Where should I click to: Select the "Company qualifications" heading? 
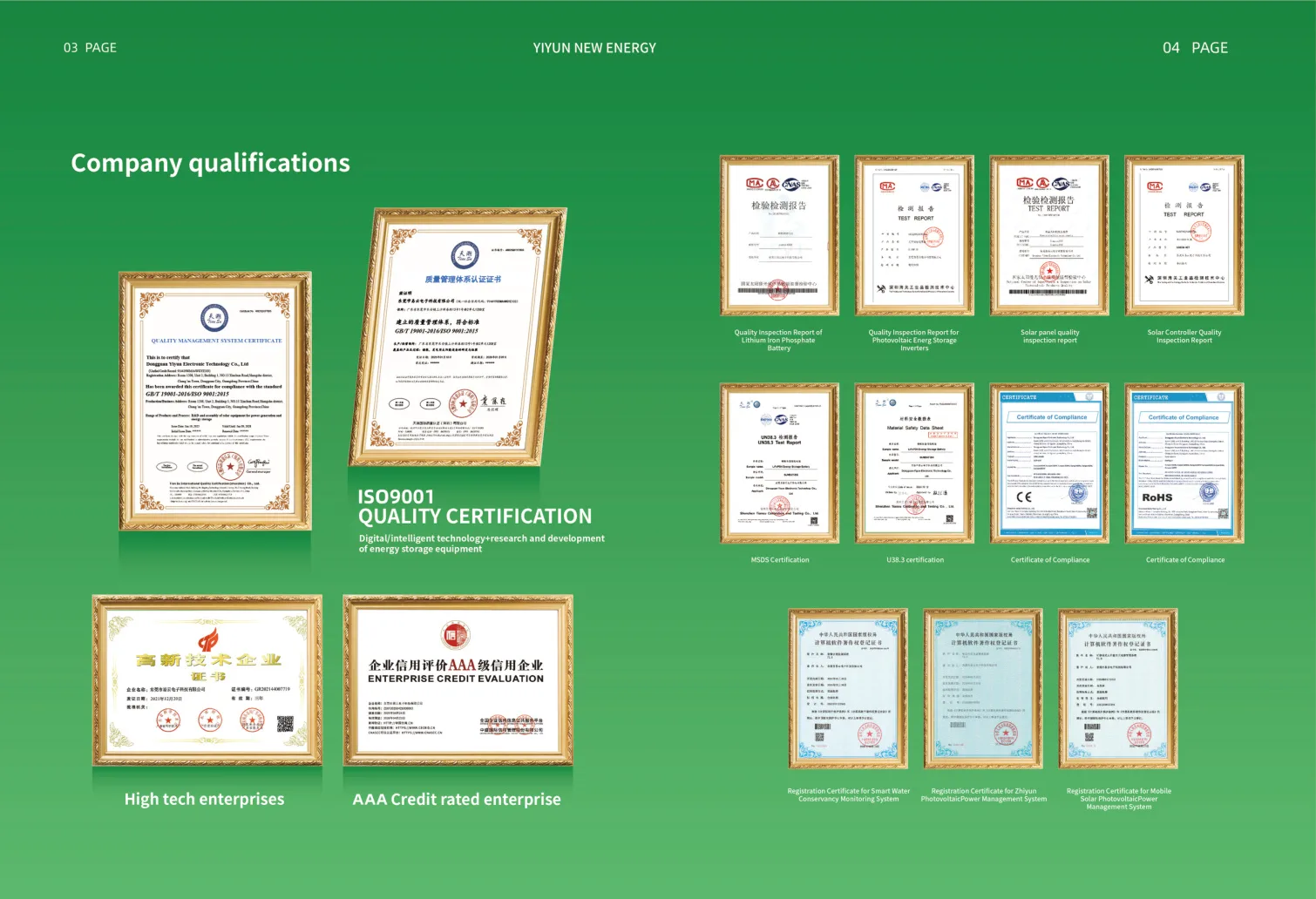[210, 163]
